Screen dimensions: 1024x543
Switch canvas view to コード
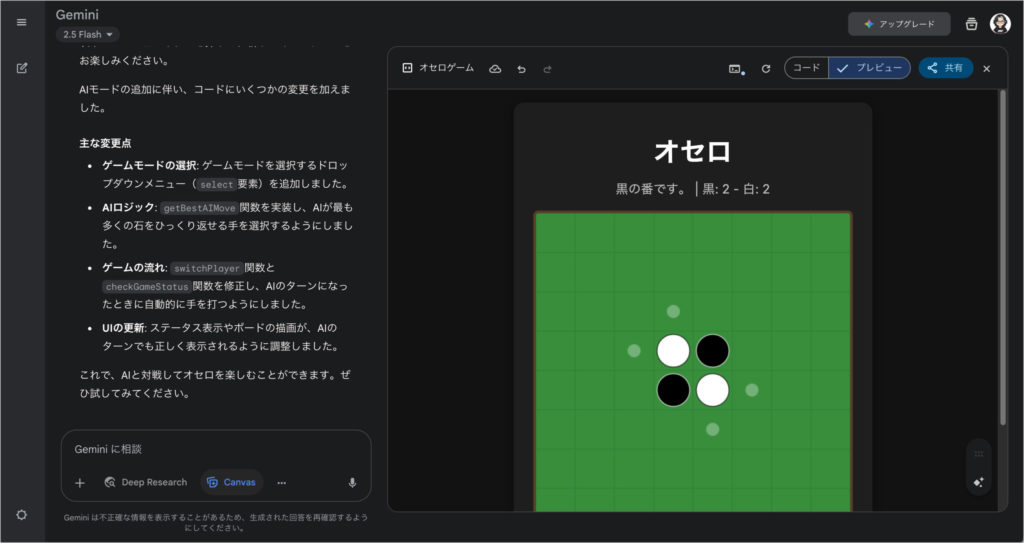coord(807,68)
